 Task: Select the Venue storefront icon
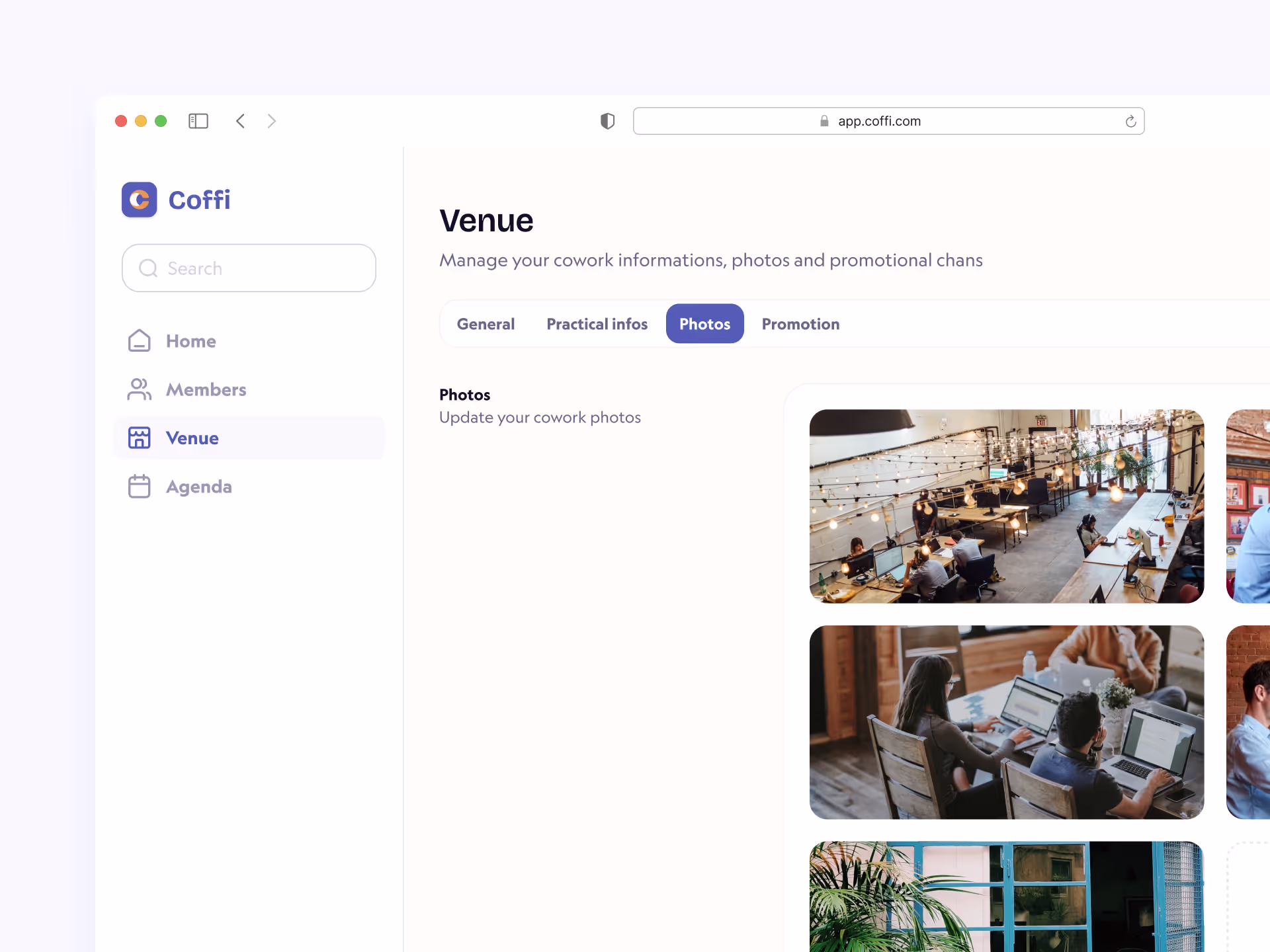(x=139, y=438)
